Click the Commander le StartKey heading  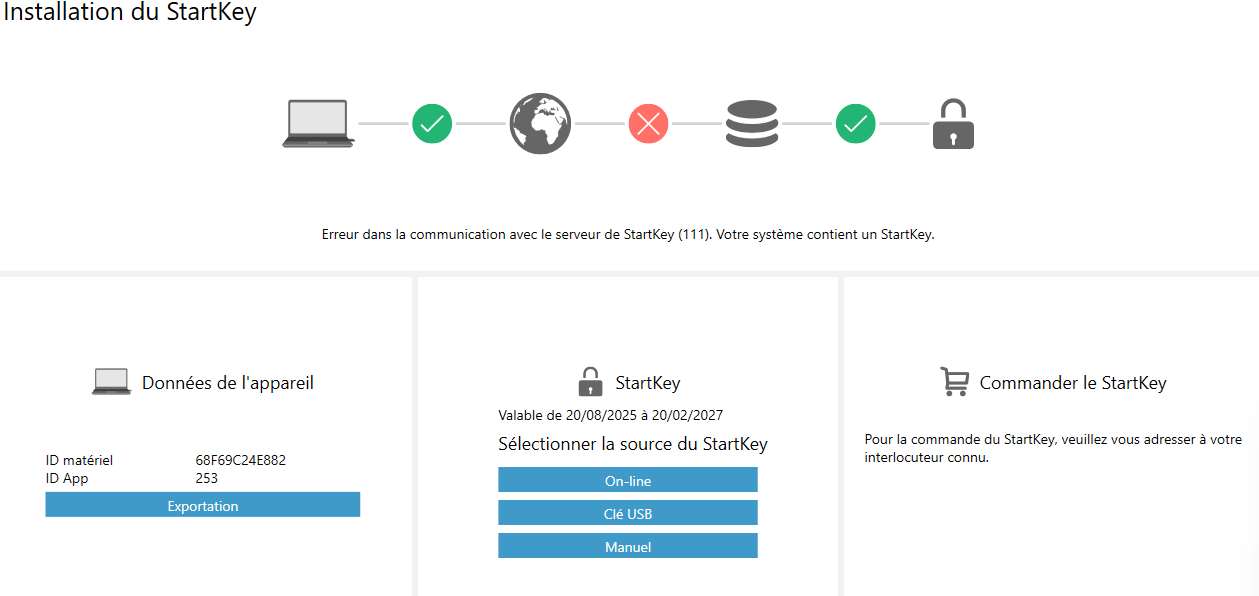(x=1073, y=383)
